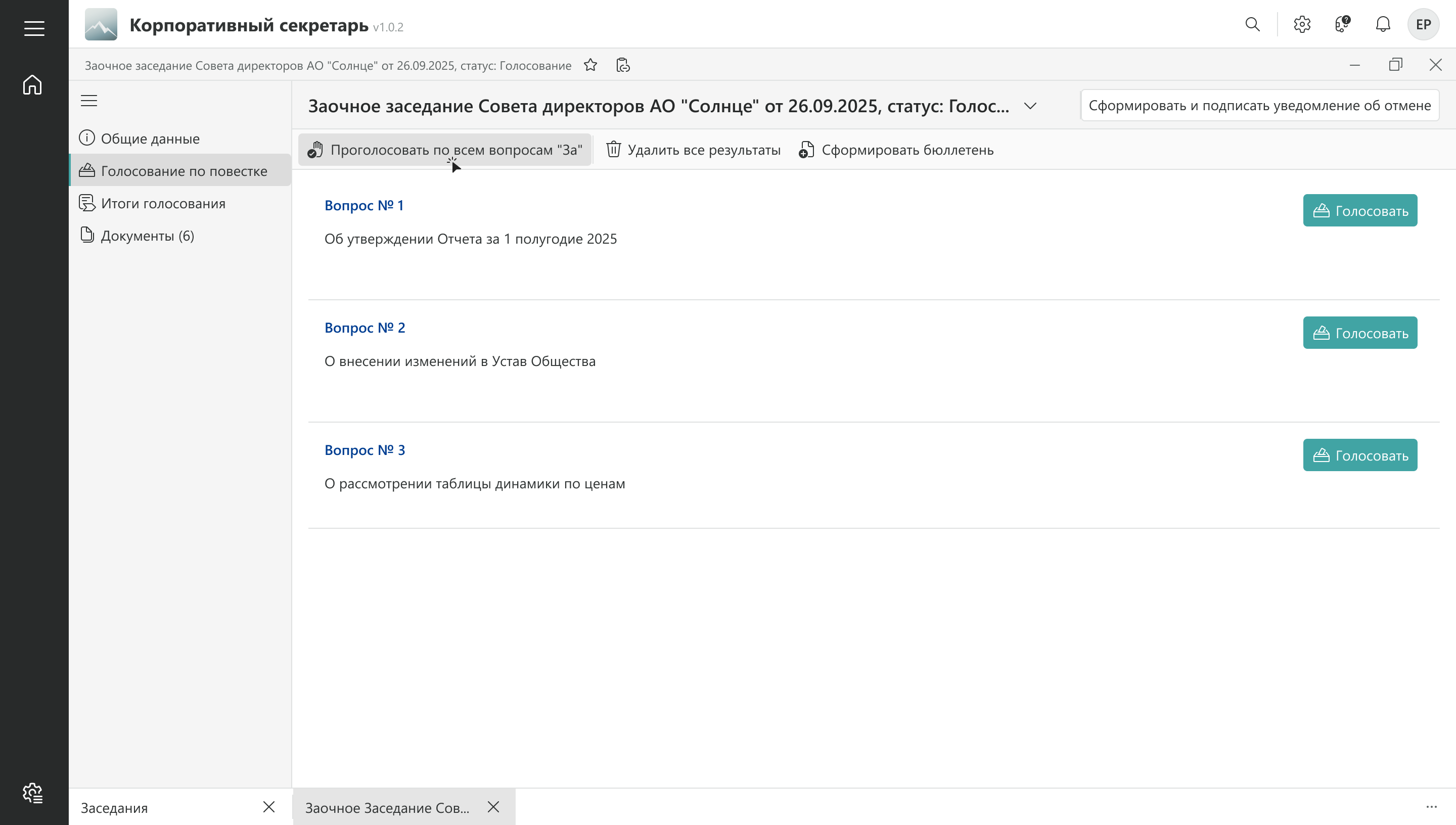Go to the home page icon

pyautogui.click(x=32, y=85)
